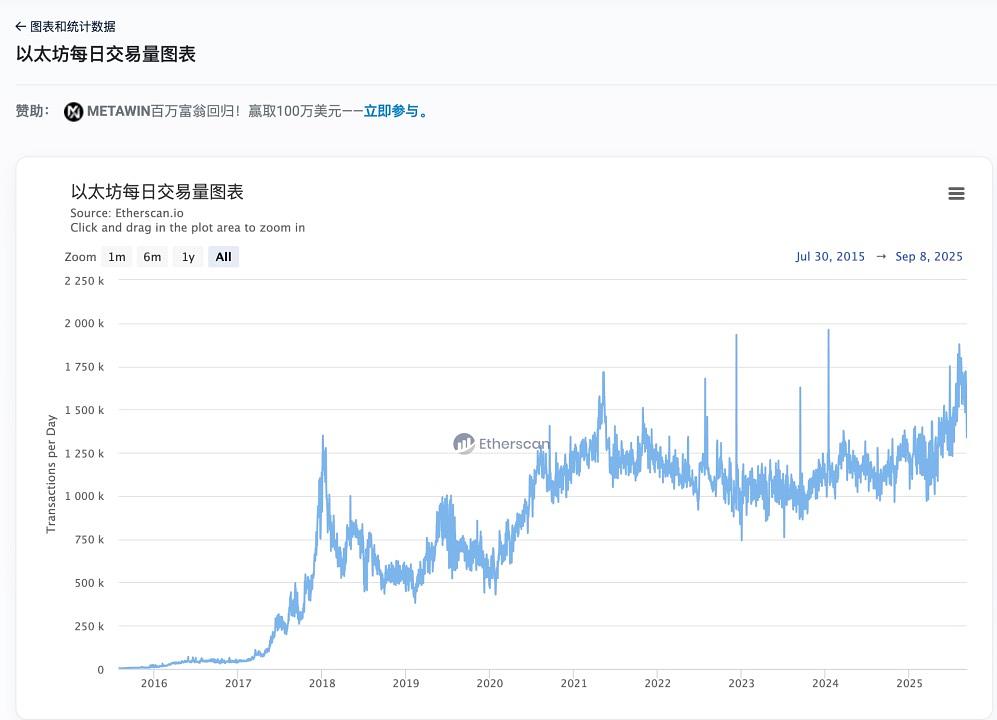The image size is (997, 720).
Task: Click the arrow between the date range fields
Action: [x=881, y=257]
